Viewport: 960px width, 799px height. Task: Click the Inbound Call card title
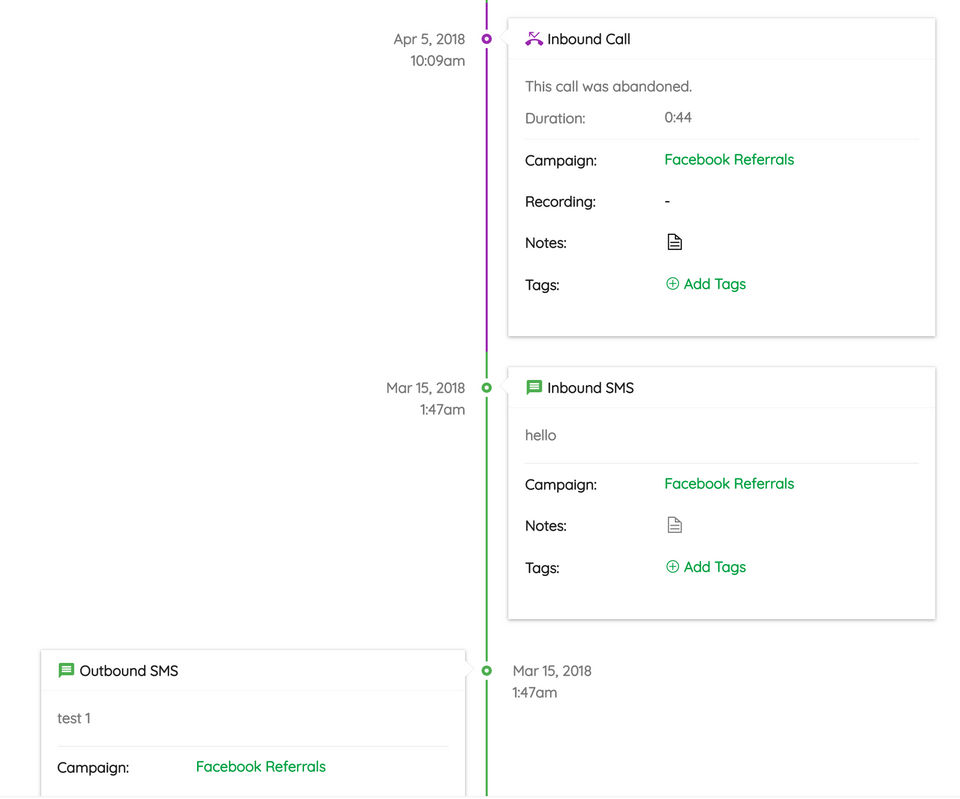[x=589, y=39]
